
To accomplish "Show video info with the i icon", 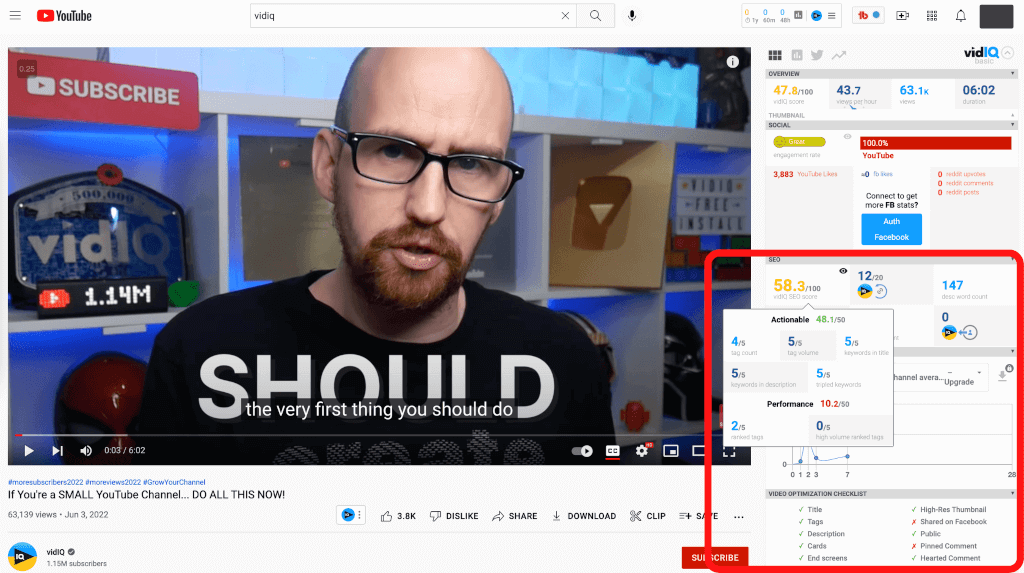I will [732, 62].
